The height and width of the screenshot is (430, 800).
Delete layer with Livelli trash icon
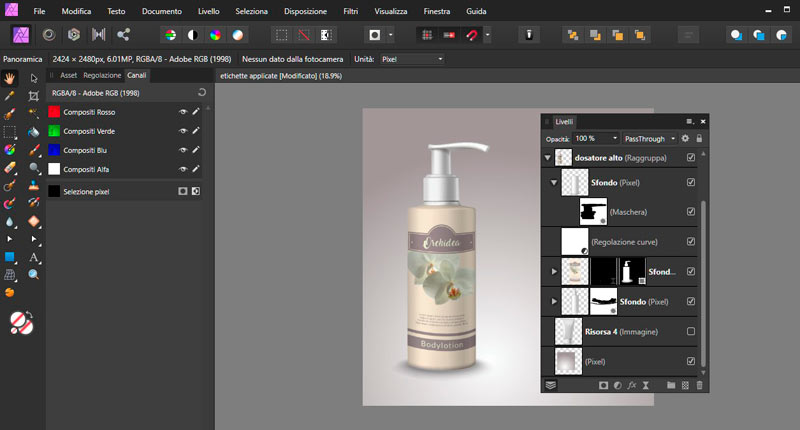(x=699, y=386)
